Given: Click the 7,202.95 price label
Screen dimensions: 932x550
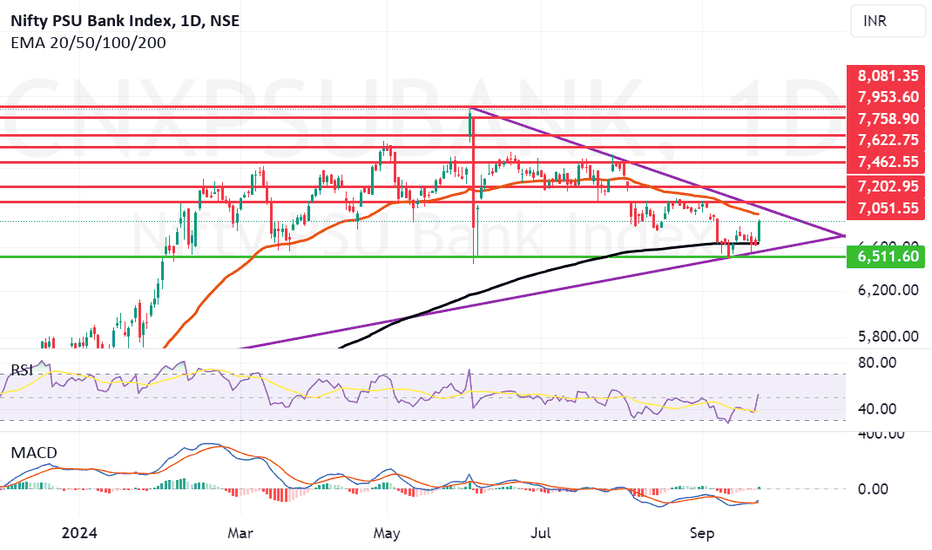Looking at the screenshot, I should pyautogui.click(x=886, y=186).
